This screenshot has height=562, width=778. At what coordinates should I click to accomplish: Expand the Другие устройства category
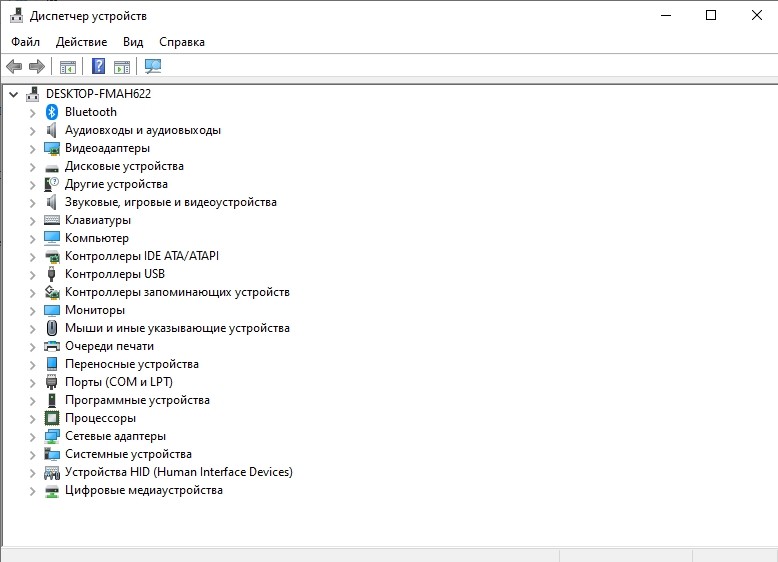[x=32, y=185]
